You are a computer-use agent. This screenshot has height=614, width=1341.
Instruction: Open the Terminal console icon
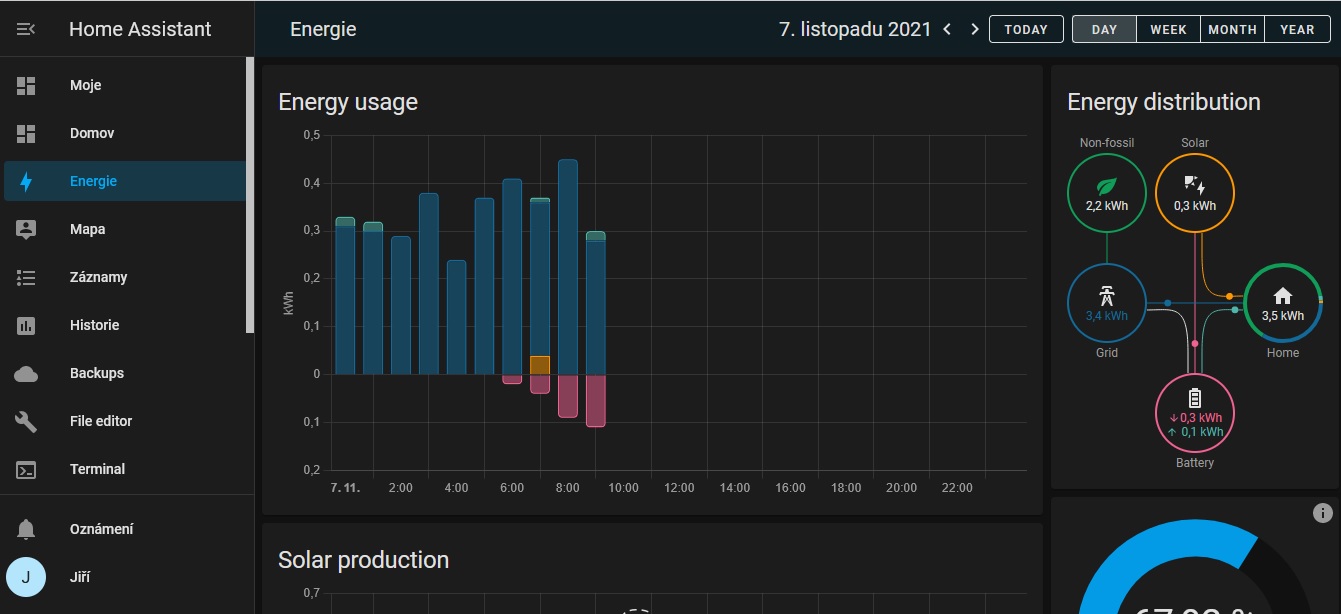(x=26, y=469)
